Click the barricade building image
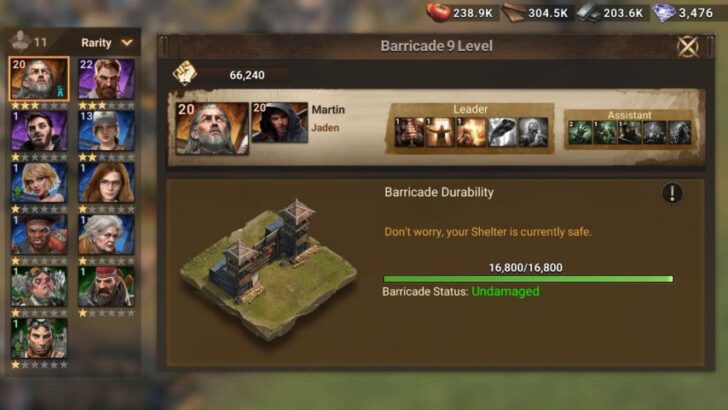The height and width of the screenshot is (410, 728). [x=268, y=268]
